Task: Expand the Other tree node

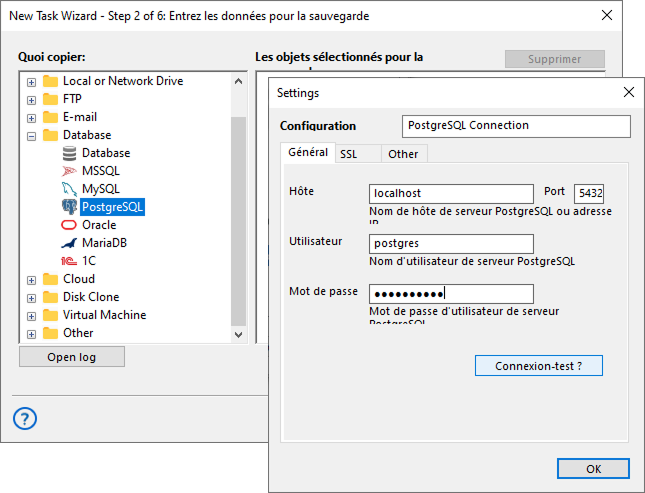Action: tap(31, 334)
